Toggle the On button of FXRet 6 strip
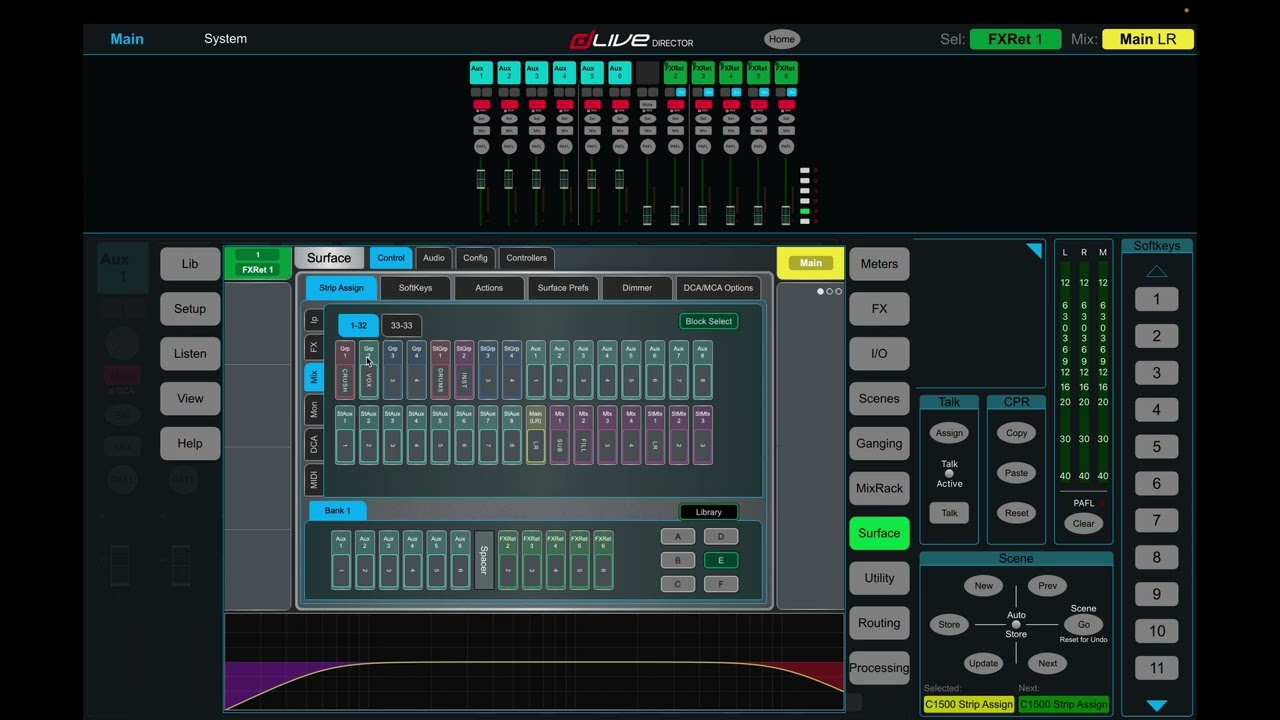The image size is (1280, 720). tap(791, 92)
